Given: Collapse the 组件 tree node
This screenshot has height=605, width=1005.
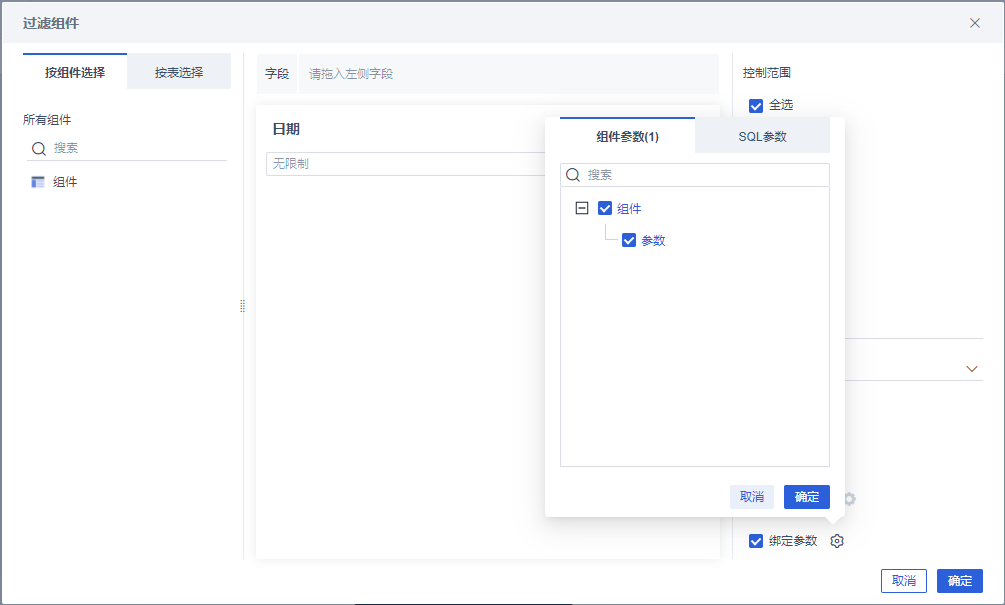Looking at the screenshot, I should coord(582,209).
